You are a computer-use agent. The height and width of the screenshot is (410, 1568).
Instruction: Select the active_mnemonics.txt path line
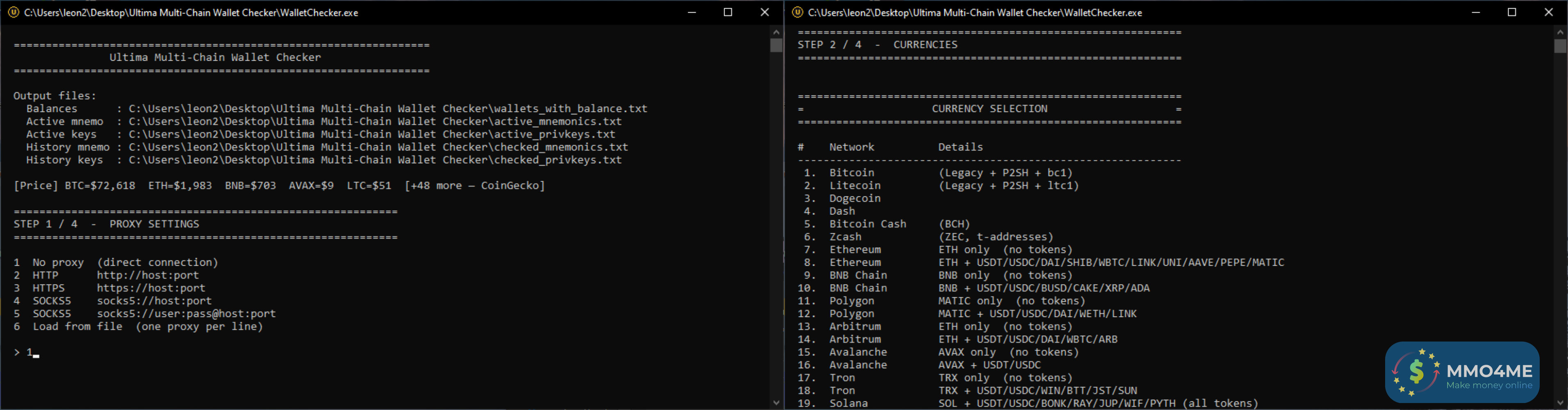pos(324,121)
